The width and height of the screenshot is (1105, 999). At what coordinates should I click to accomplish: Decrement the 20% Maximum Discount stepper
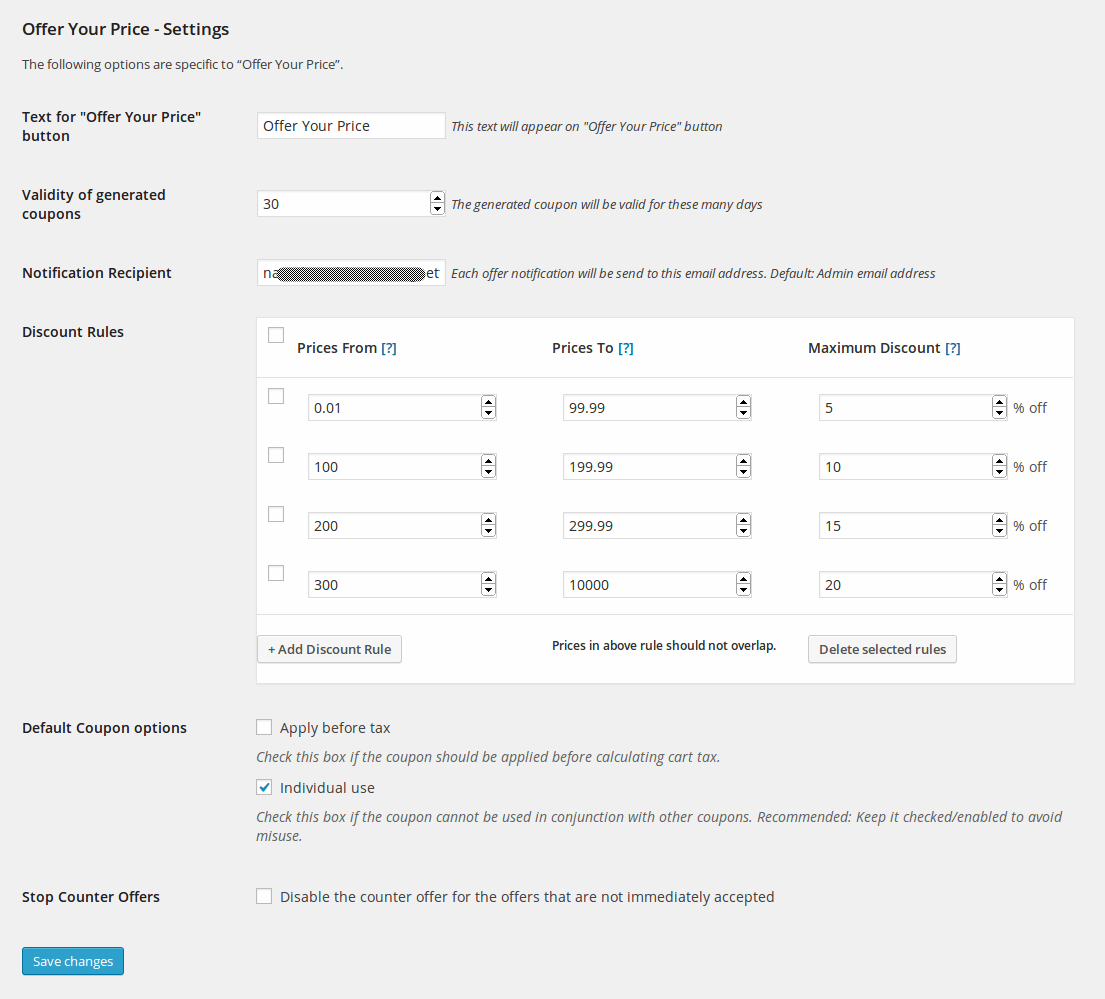(999, 591)
